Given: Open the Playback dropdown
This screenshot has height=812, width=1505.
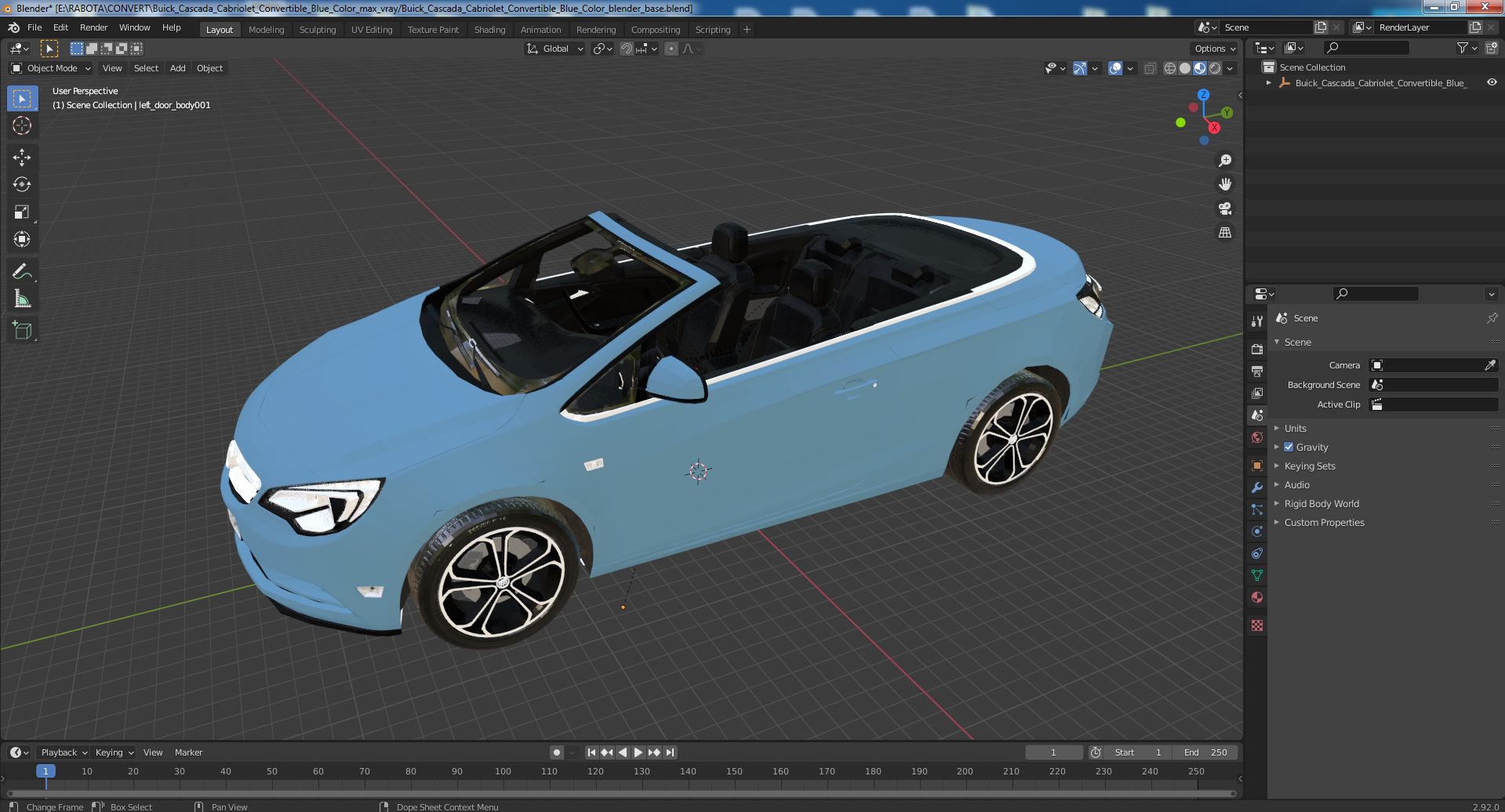Looking at the screenshot, I should pos(64,752).
